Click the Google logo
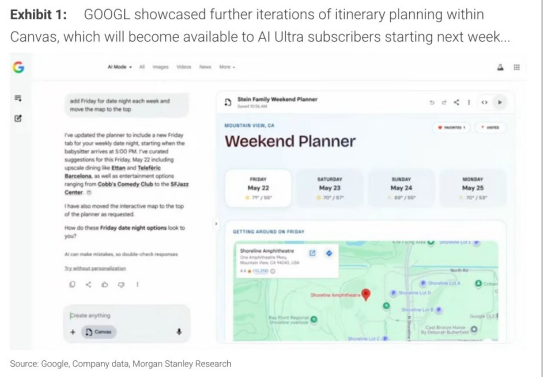 tap(18, 67)
